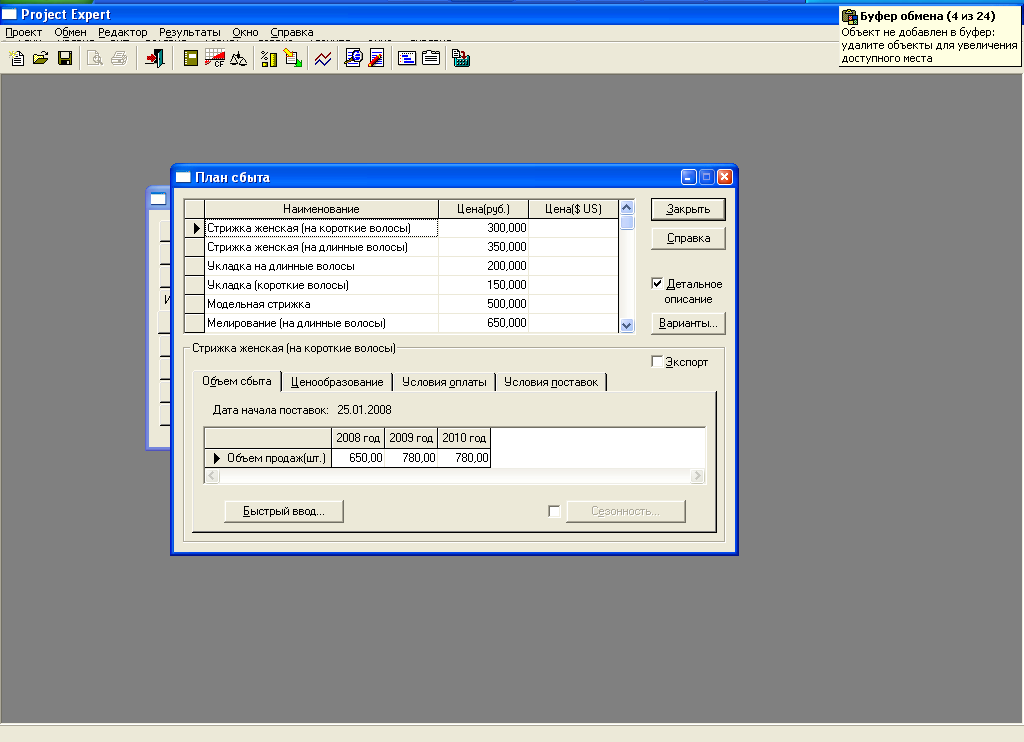Enable the Экспорт checkbox
Screen dimensions: 1024x742
point(657,361)
